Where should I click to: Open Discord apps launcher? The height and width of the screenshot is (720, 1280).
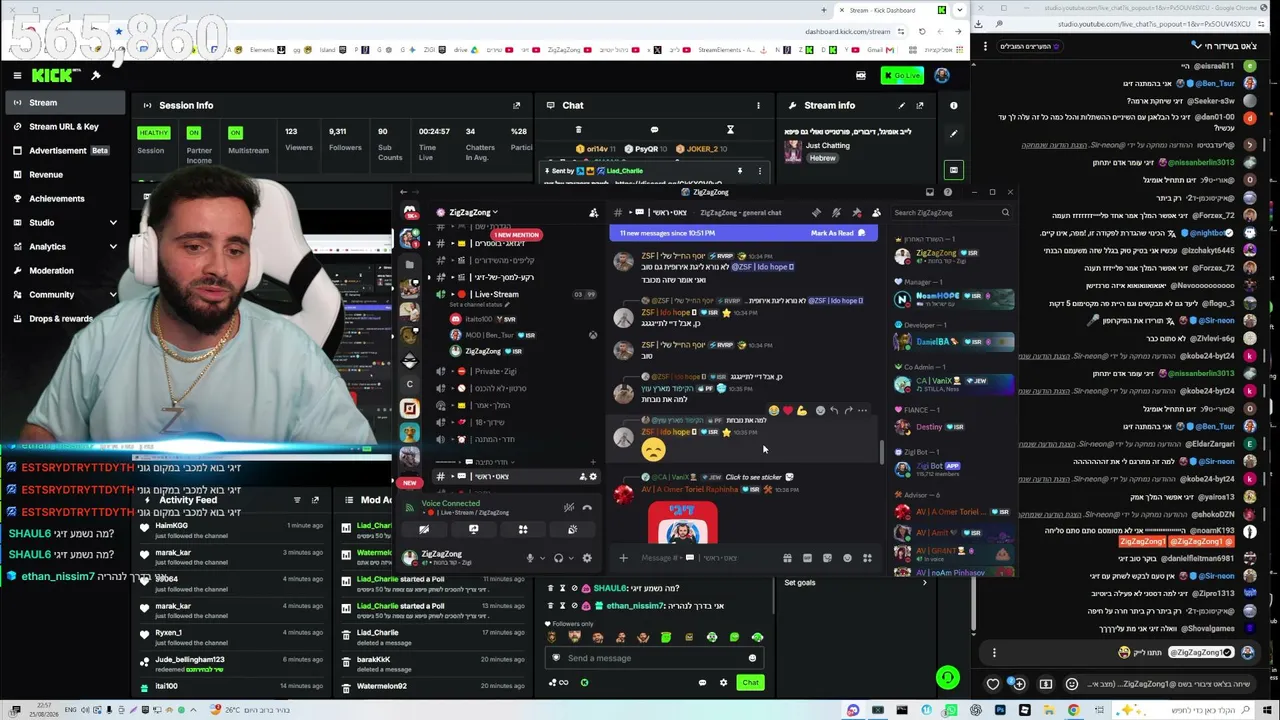(867, 558)
